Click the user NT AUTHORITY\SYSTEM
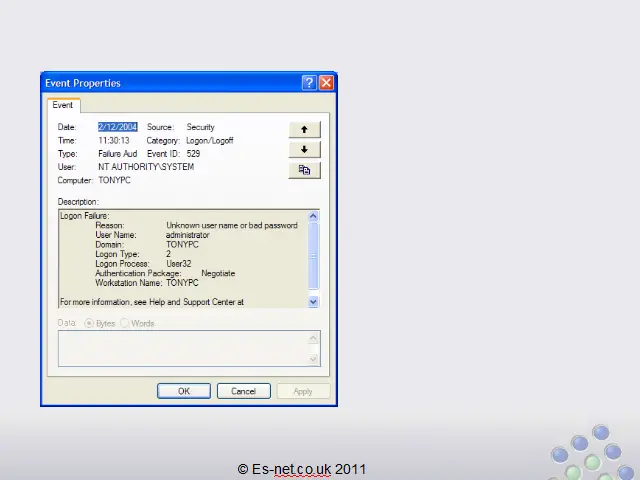 (146, 167)
